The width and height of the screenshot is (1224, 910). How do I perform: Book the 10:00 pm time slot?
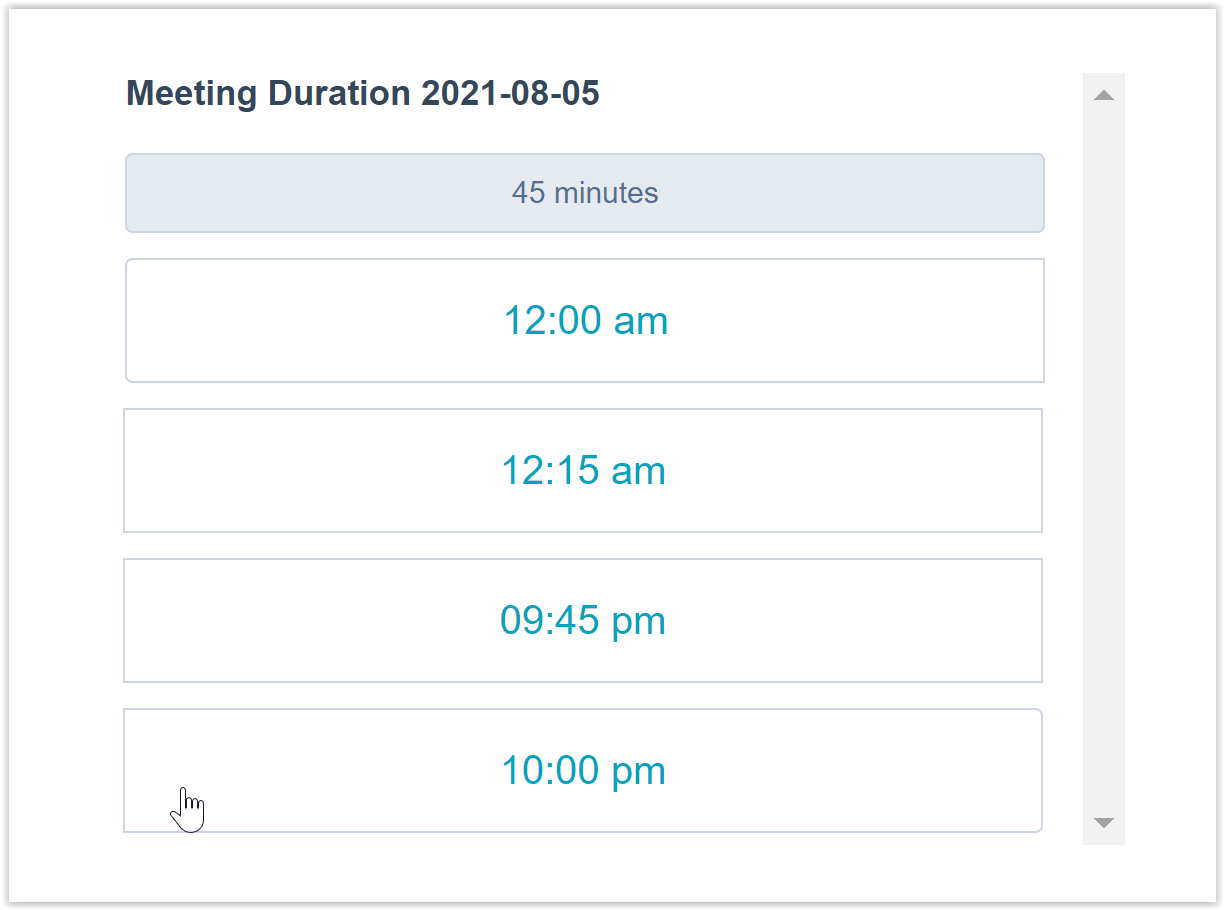coord(583,771)
